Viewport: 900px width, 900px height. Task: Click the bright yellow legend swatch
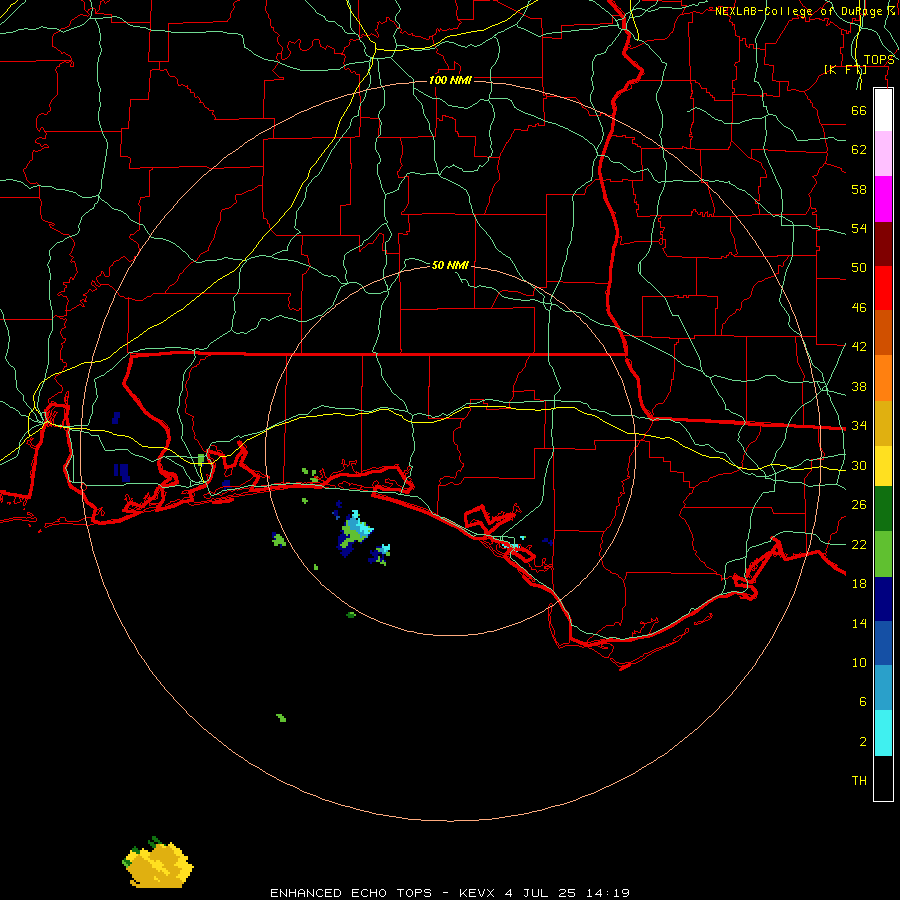883,466
